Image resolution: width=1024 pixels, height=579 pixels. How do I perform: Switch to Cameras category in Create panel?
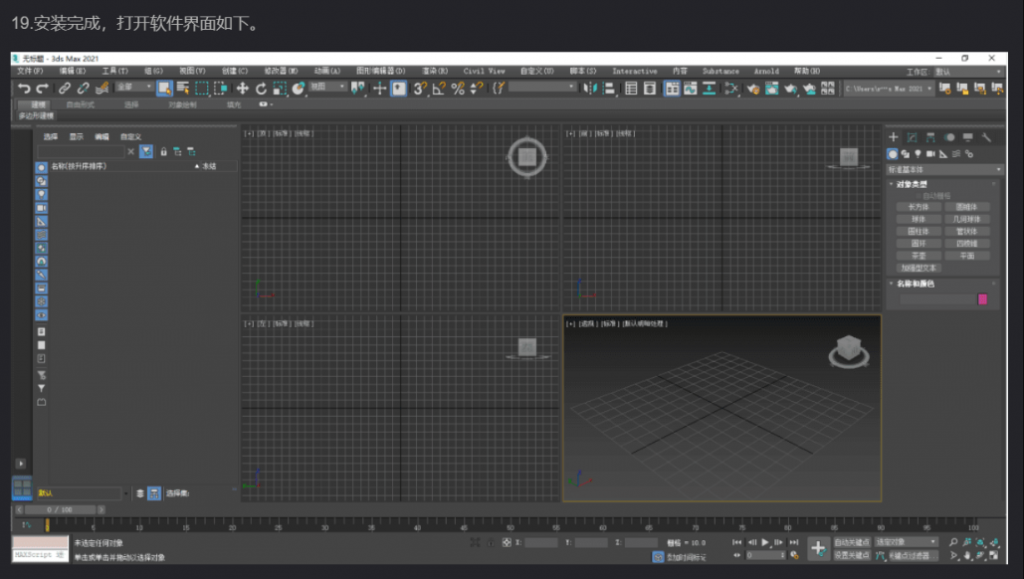pos(930,153)
